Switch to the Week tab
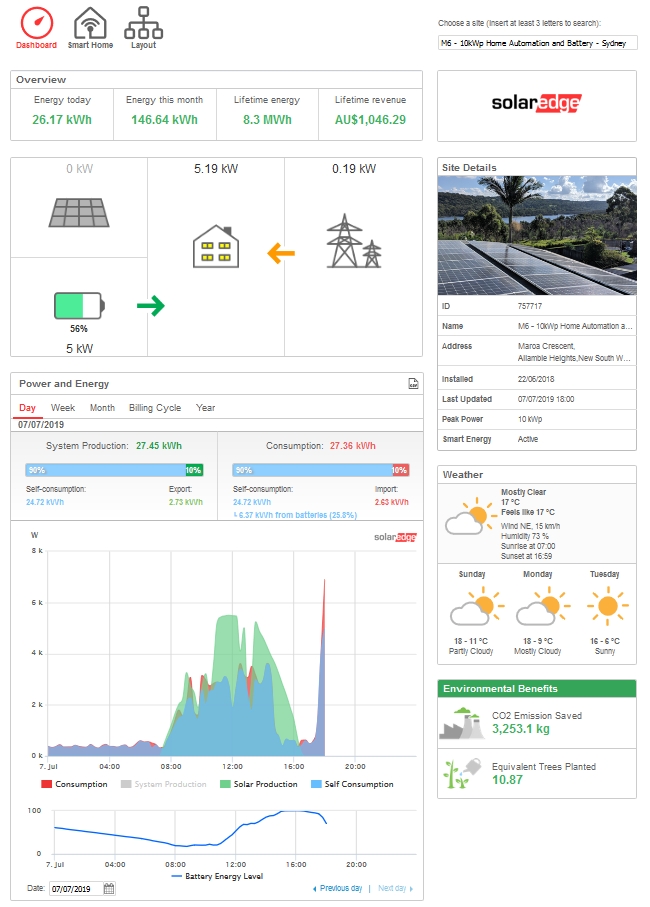The width and height of the screenshot is (650, 907). tap(63, 408)
